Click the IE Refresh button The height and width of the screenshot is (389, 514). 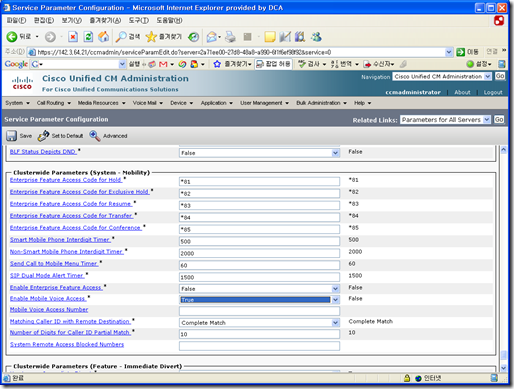88,37
